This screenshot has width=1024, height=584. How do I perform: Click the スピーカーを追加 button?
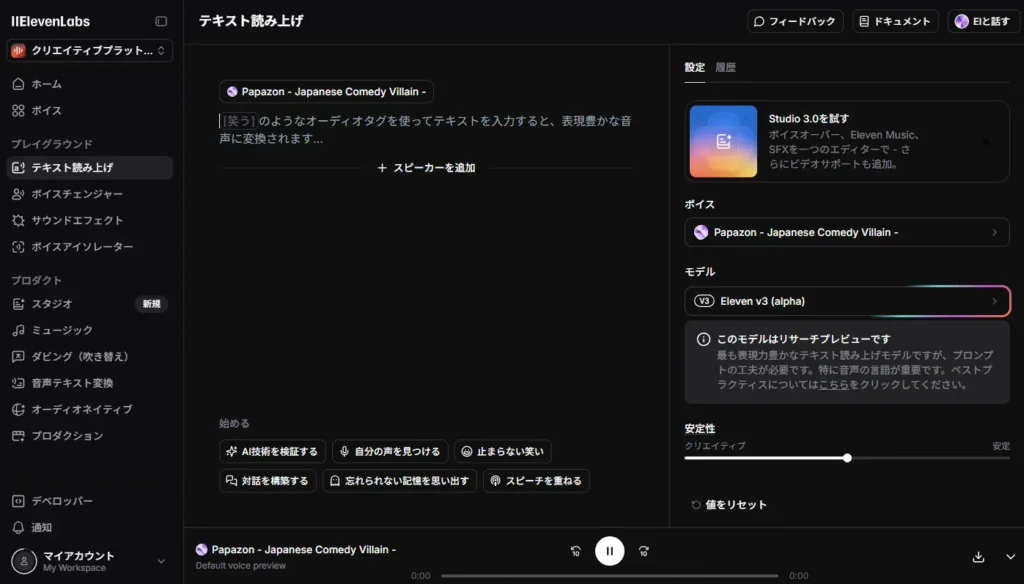pyautogui.click(x=426, y=168)
